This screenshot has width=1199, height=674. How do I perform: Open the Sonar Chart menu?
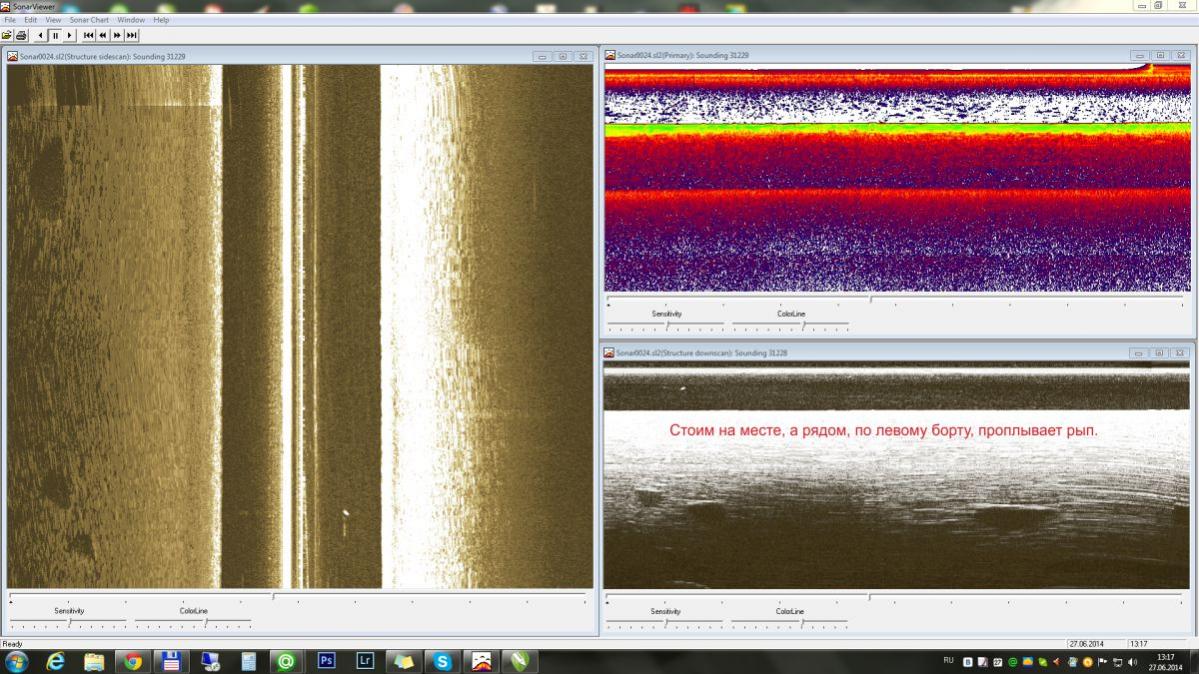89,20
